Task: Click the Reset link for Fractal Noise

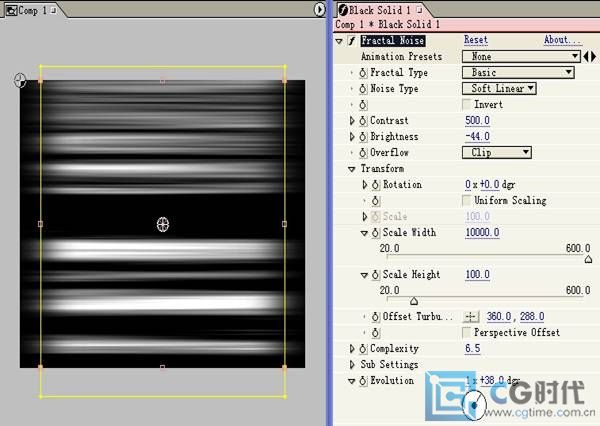Action: pos(476,40)
